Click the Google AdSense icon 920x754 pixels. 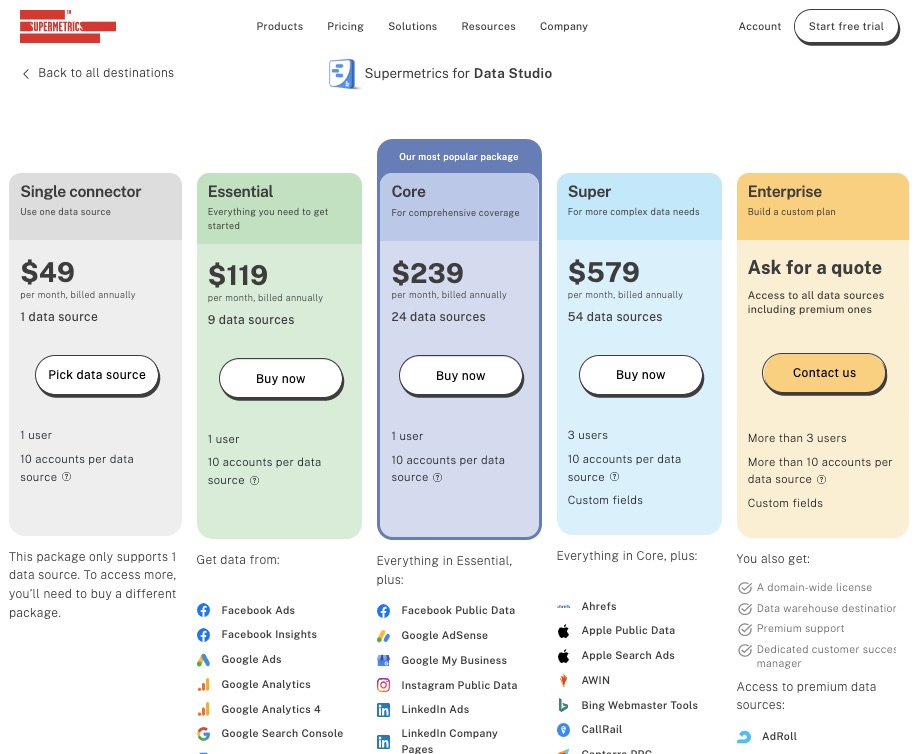pos(384,635)
